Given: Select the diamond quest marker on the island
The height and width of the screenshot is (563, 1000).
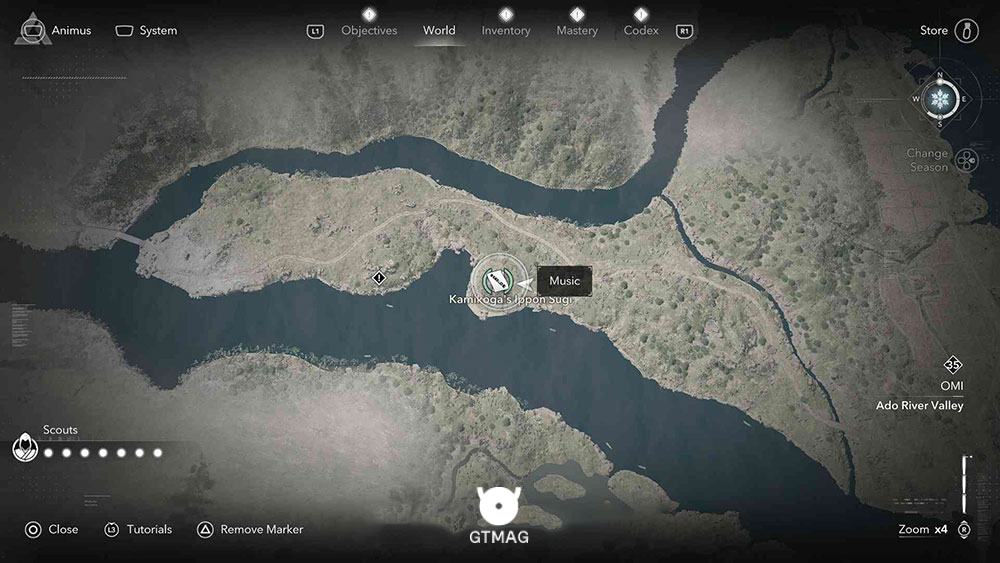Looking at the screenshot, I should 379,278.
